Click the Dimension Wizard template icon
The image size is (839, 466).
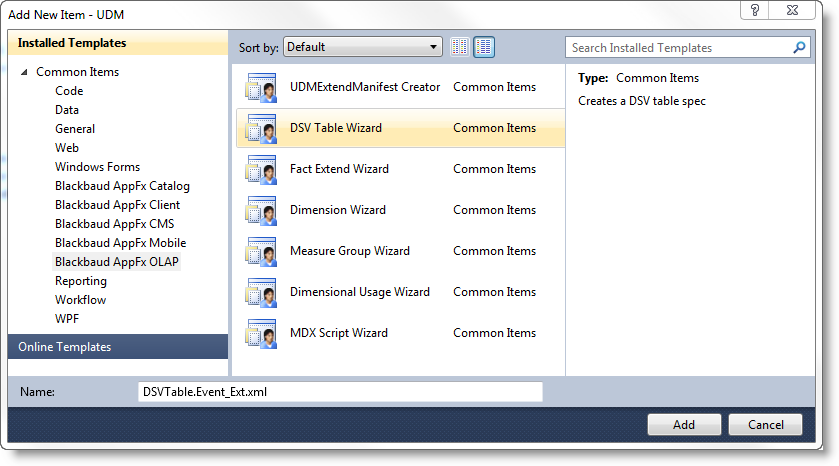click(x=261, y=210)
